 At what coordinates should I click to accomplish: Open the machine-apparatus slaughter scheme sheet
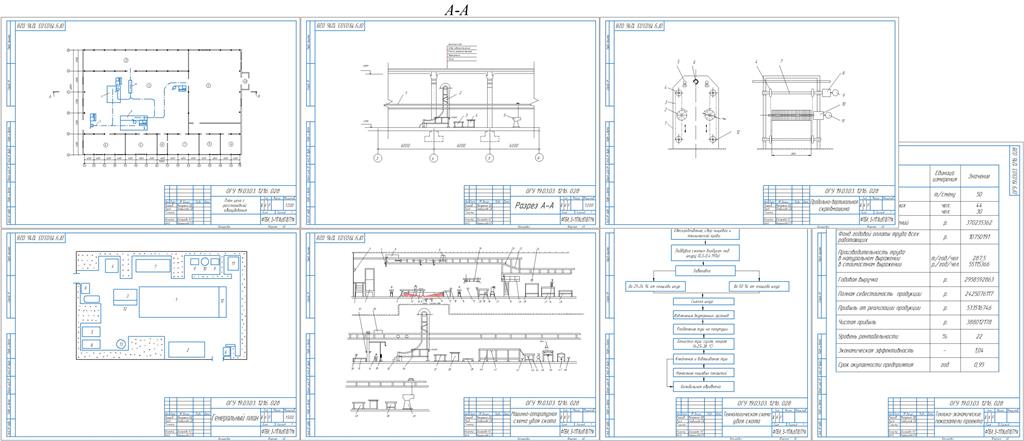(449, 333)
